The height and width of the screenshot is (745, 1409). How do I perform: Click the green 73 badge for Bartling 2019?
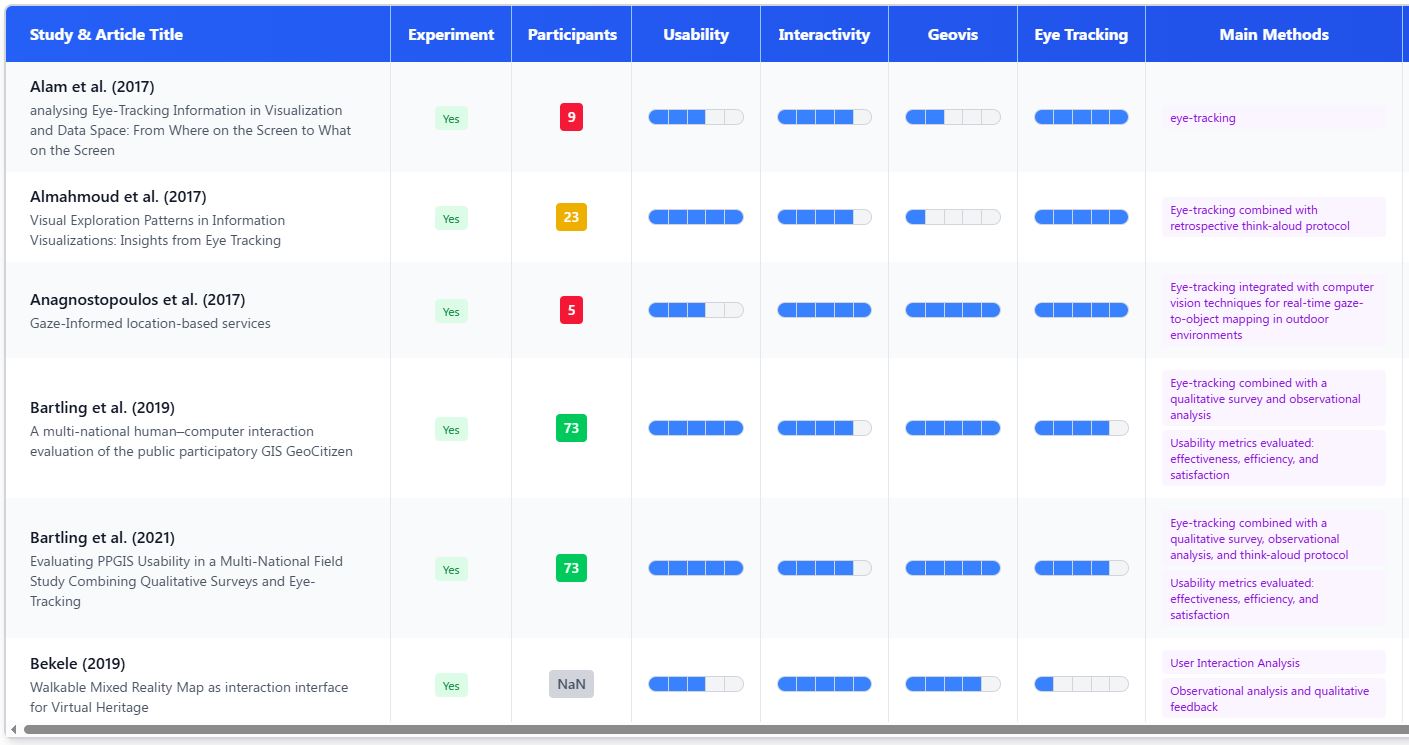pos(571,428)
